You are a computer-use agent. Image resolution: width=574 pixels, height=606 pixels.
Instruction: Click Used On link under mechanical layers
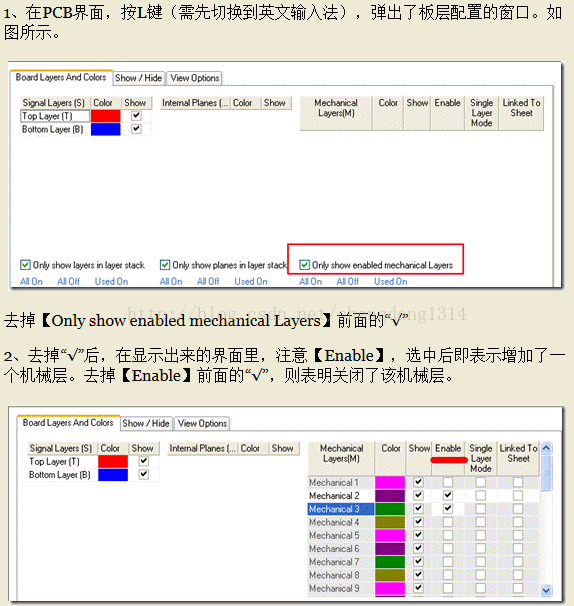390,281
